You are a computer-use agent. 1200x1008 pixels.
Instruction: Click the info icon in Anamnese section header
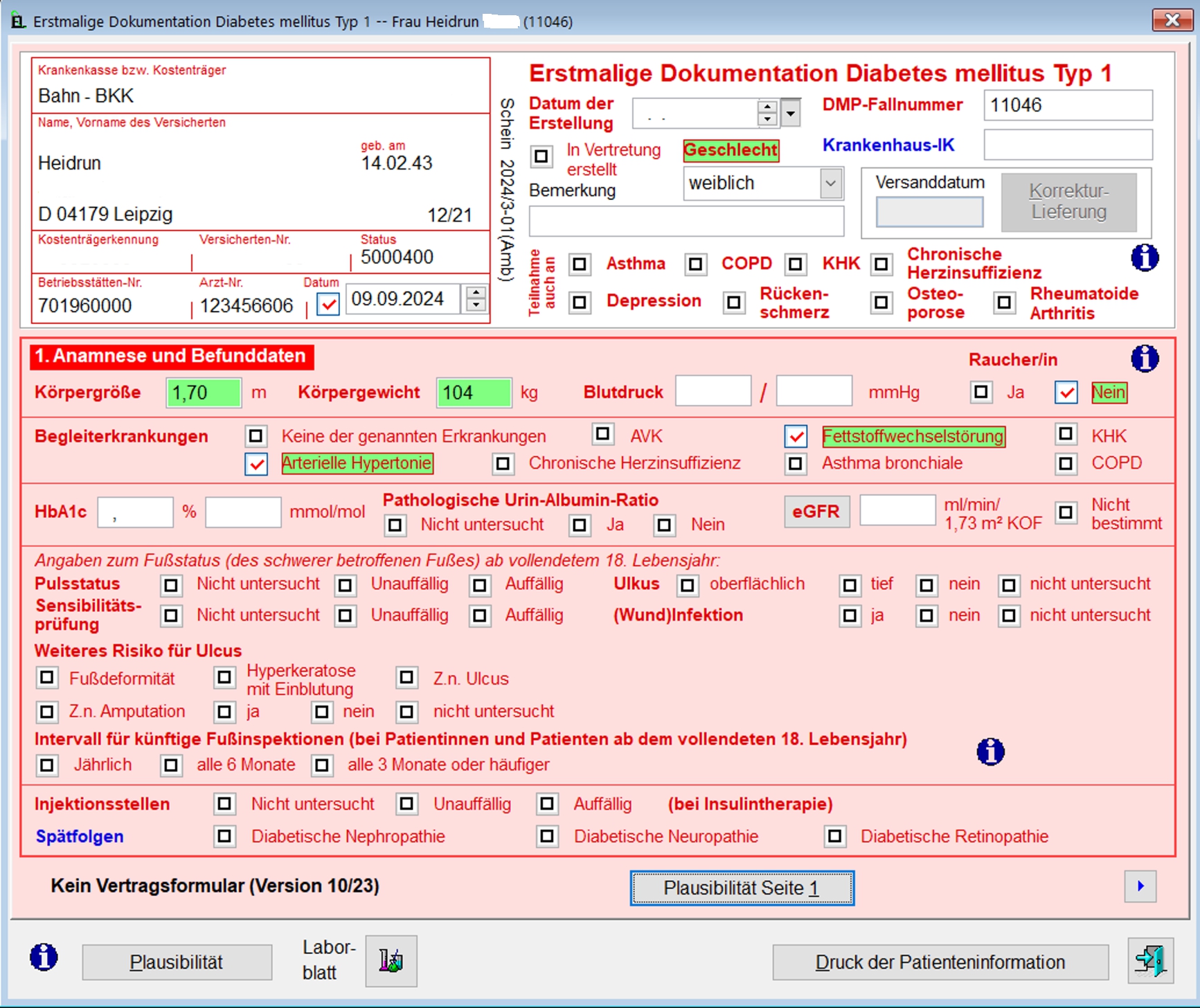(1144, 359)
